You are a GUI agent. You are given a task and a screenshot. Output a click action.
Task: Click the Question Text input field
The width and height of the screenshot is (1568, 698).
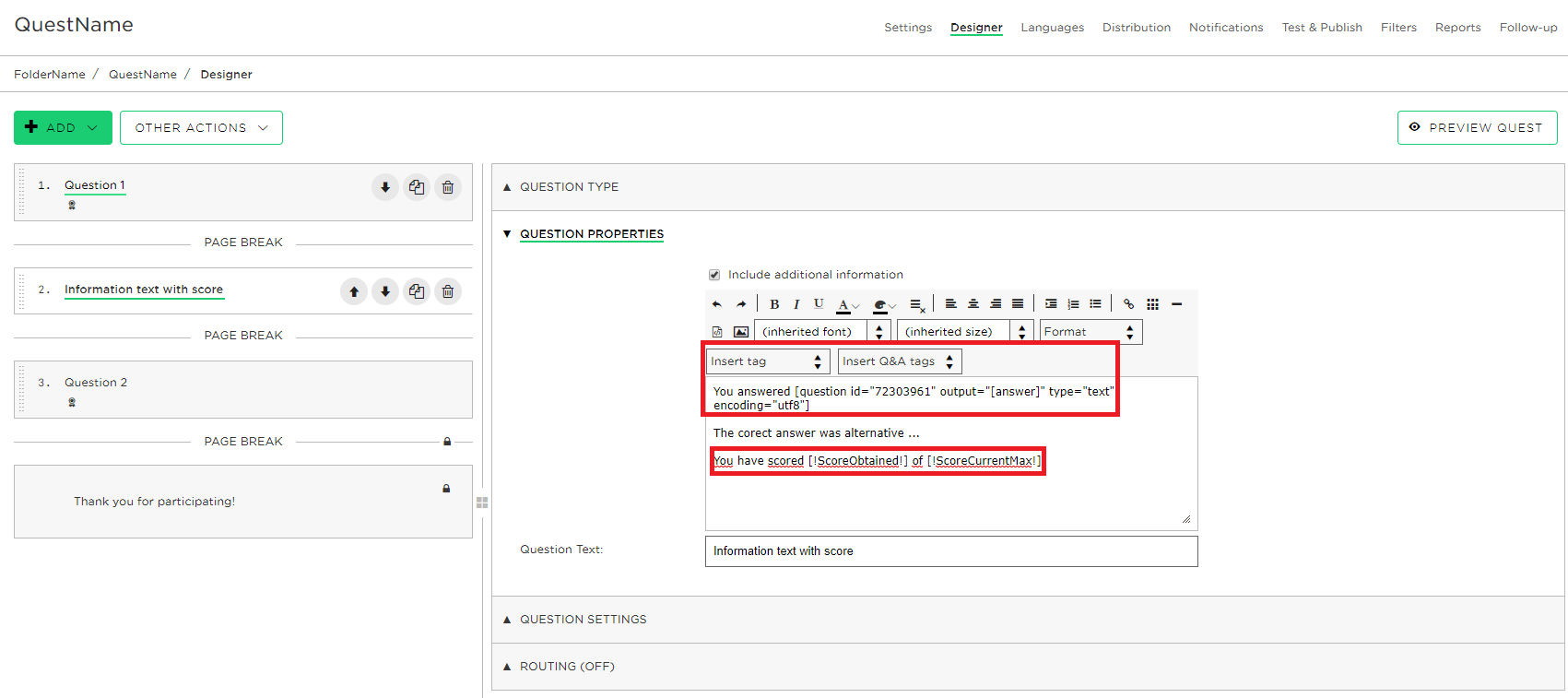[951, 551]
